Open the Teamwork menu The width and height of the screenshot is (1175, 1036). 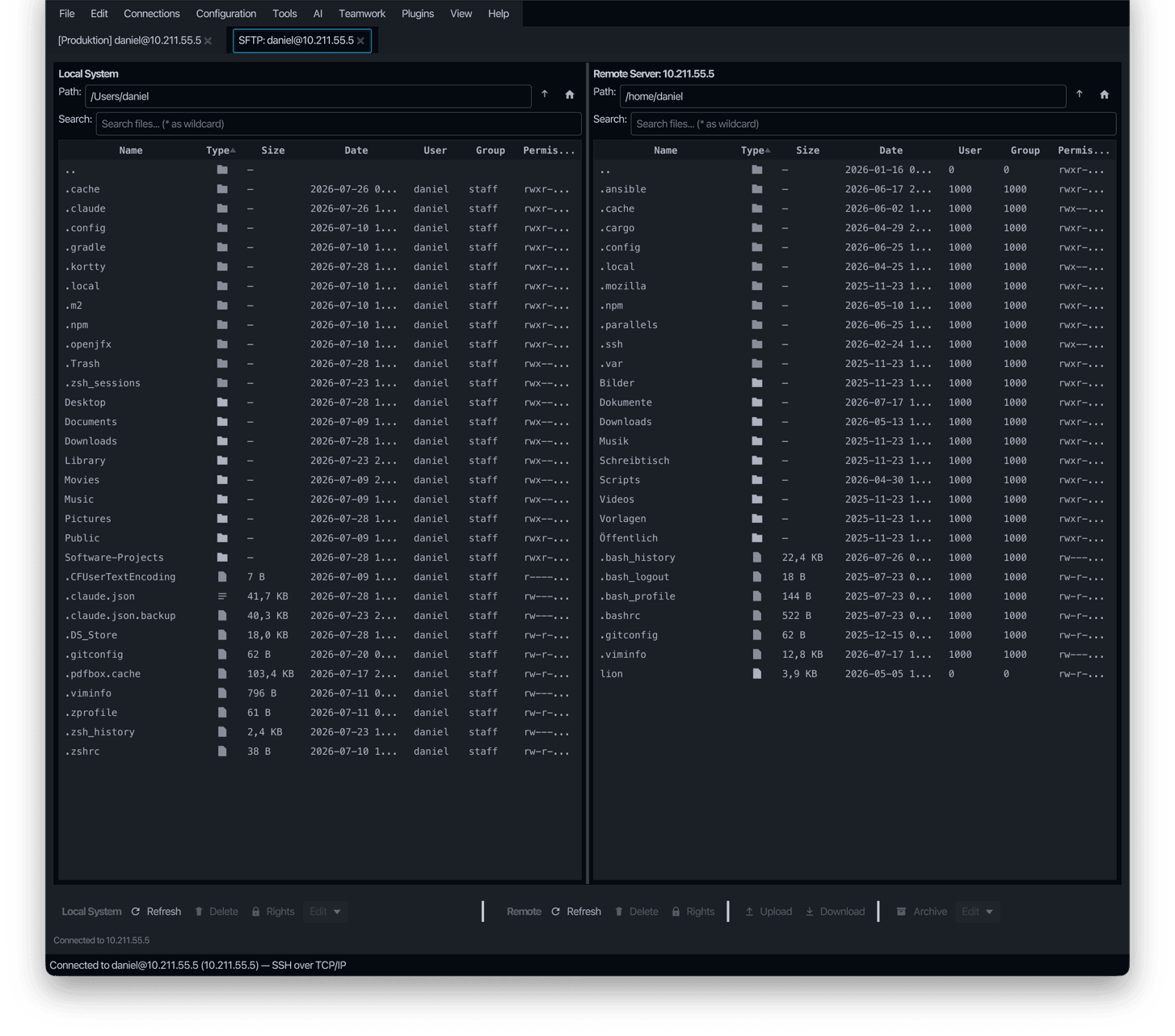click(362, 14)
